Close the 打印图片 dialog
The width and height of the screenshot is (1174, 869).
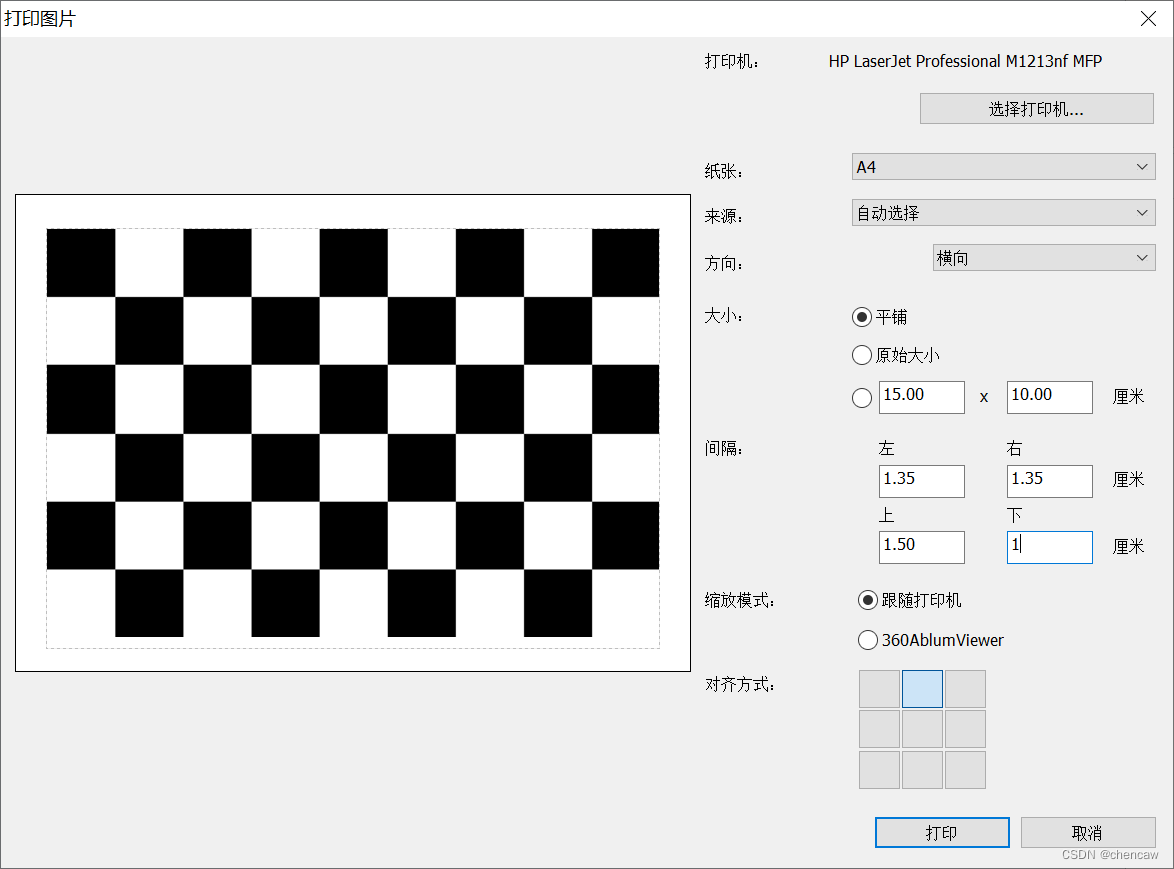(1148, 19)
